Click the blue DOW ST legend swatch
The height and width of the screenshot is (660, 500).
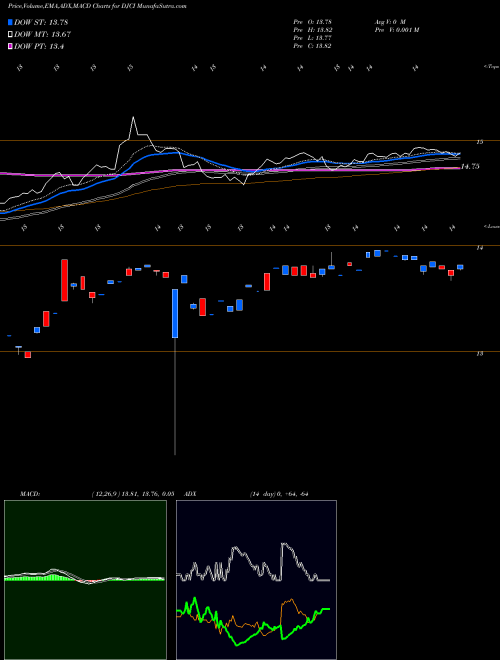10,22
